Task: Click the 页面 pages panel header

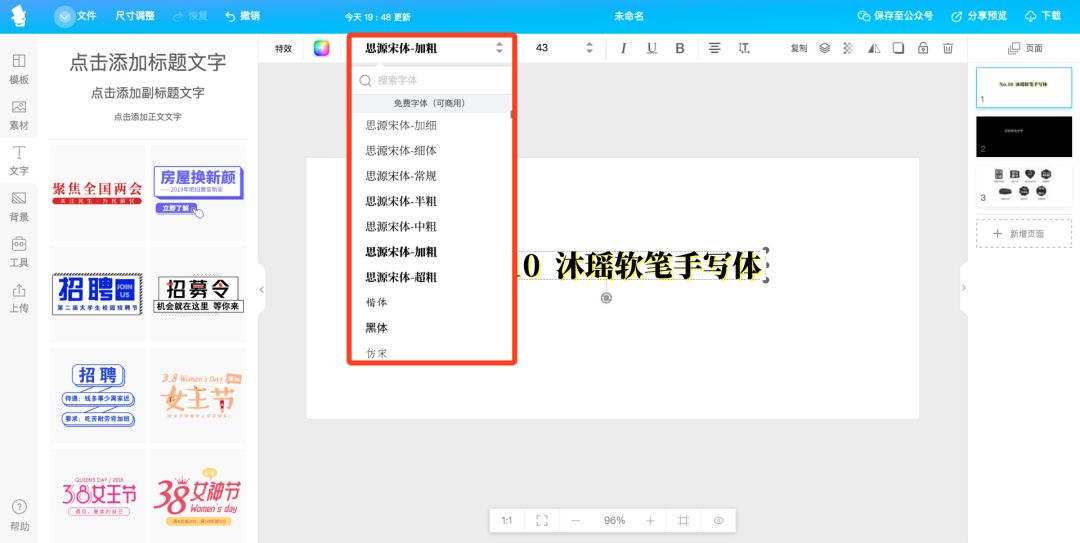Action: tap(1025, 48)
